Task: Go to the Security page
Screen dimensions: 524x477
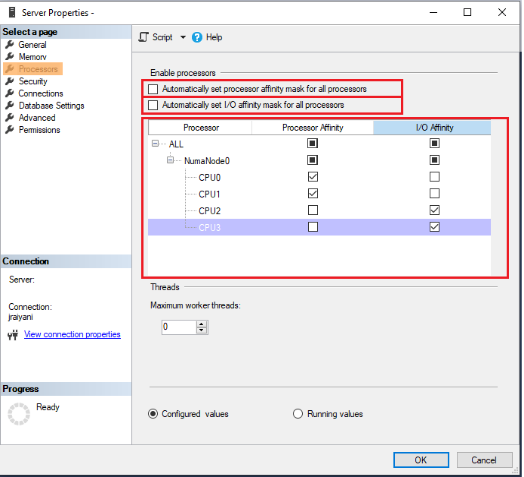Action: pos(33,81)
